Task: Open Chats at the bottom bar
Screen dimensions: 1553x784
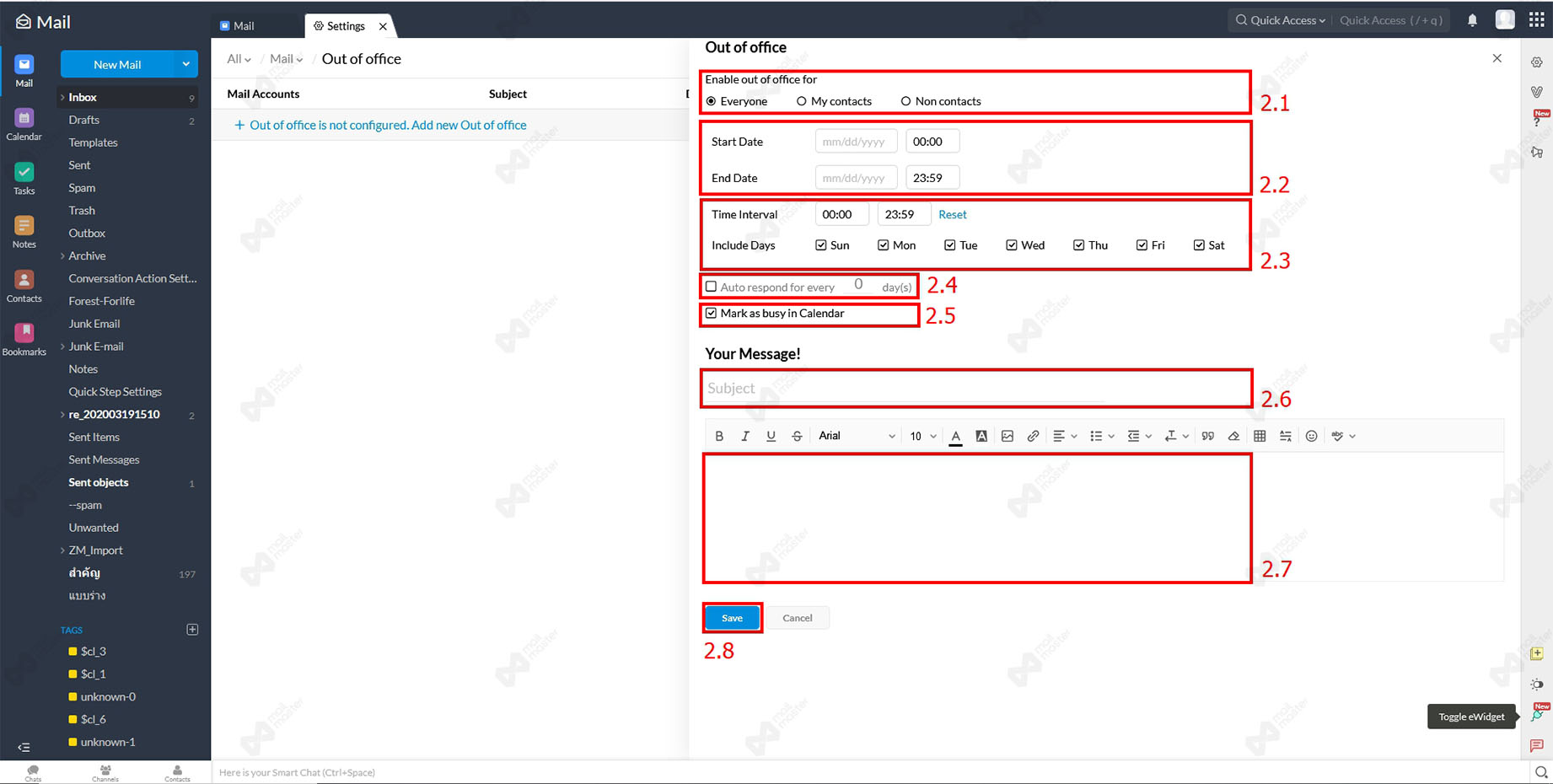Action: point(33,773)
